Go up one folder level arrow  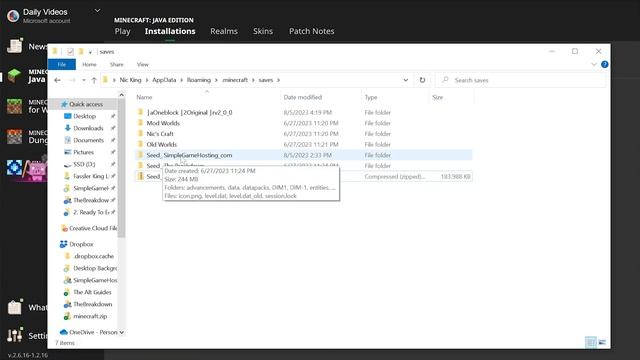[x=94, y=80]
